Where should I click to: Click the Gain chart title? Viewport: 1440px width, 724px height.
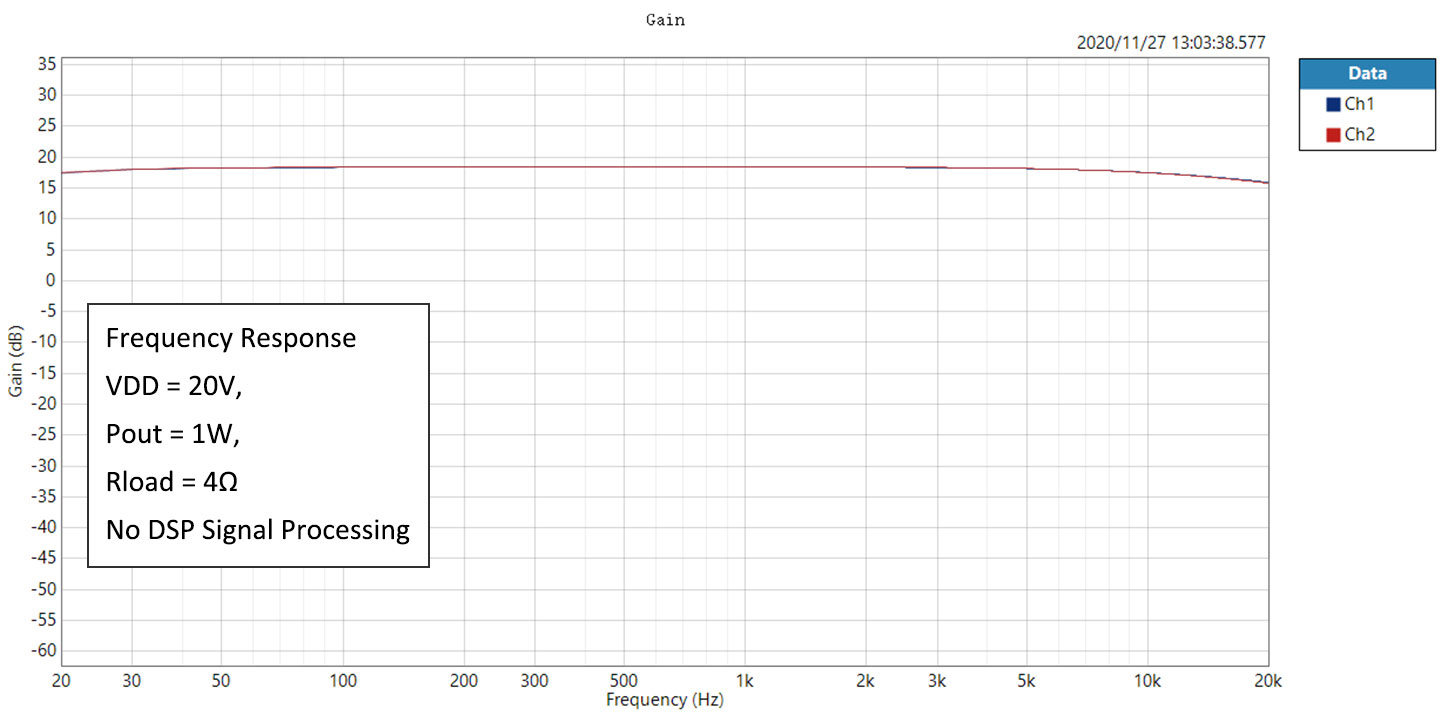click(665, 19)
